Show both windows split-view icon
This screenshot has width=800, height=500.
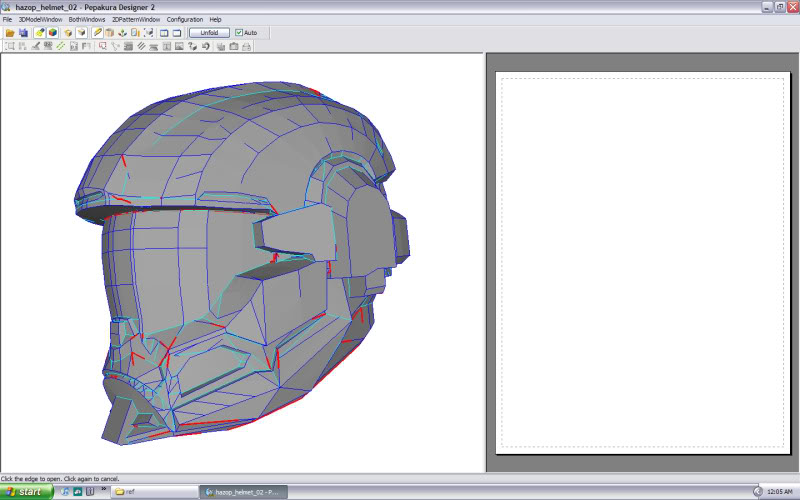point(163,33)
